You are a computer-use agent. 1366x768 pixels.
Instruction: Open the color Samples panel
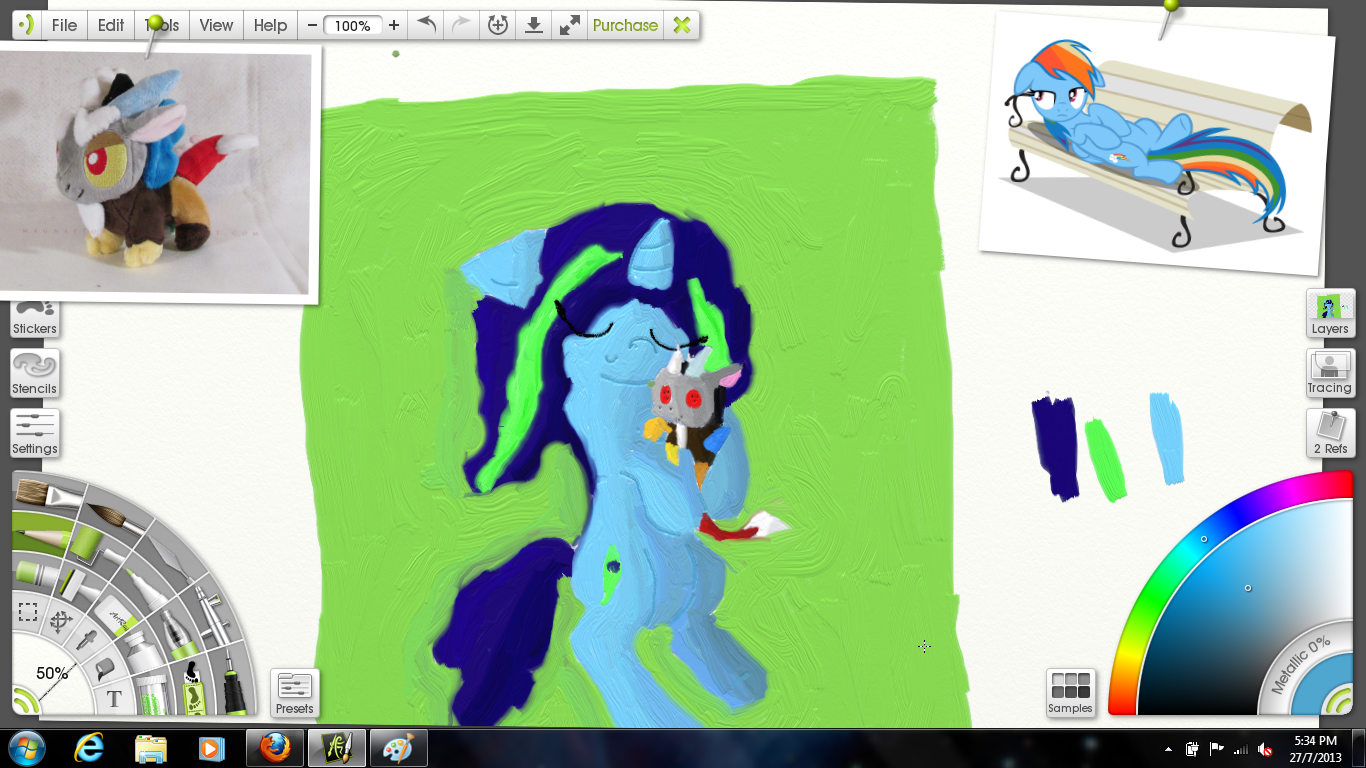[x=1070, y=693]
